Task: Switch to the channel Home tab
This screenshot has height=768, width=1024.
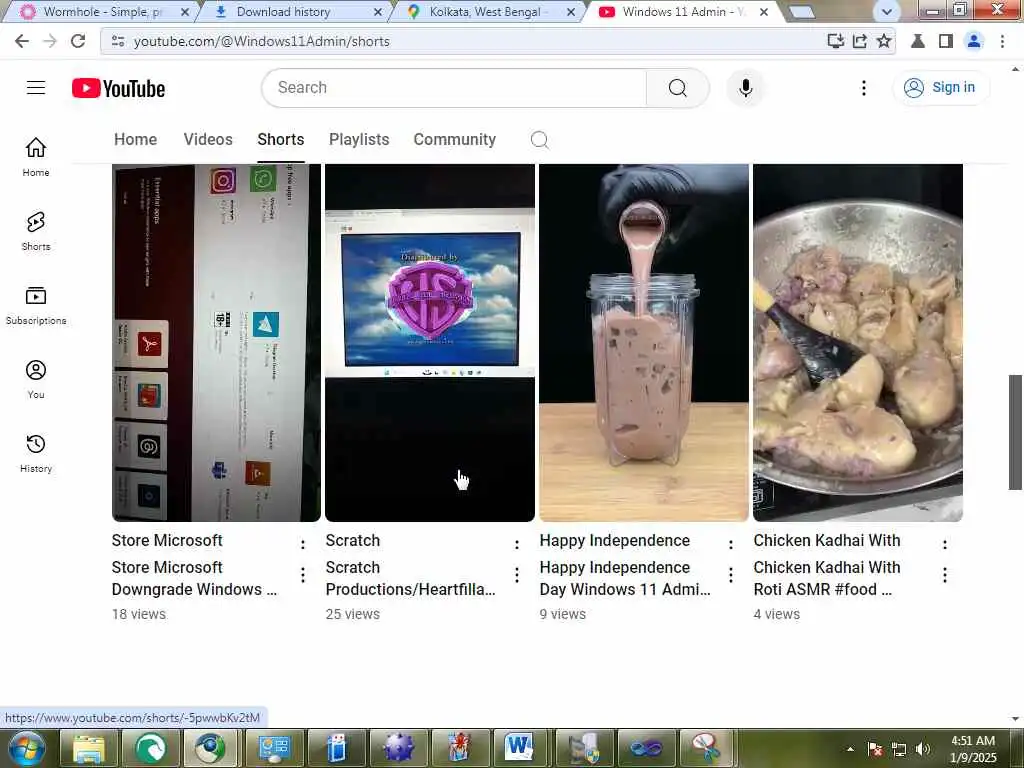Action: [135, 140]
